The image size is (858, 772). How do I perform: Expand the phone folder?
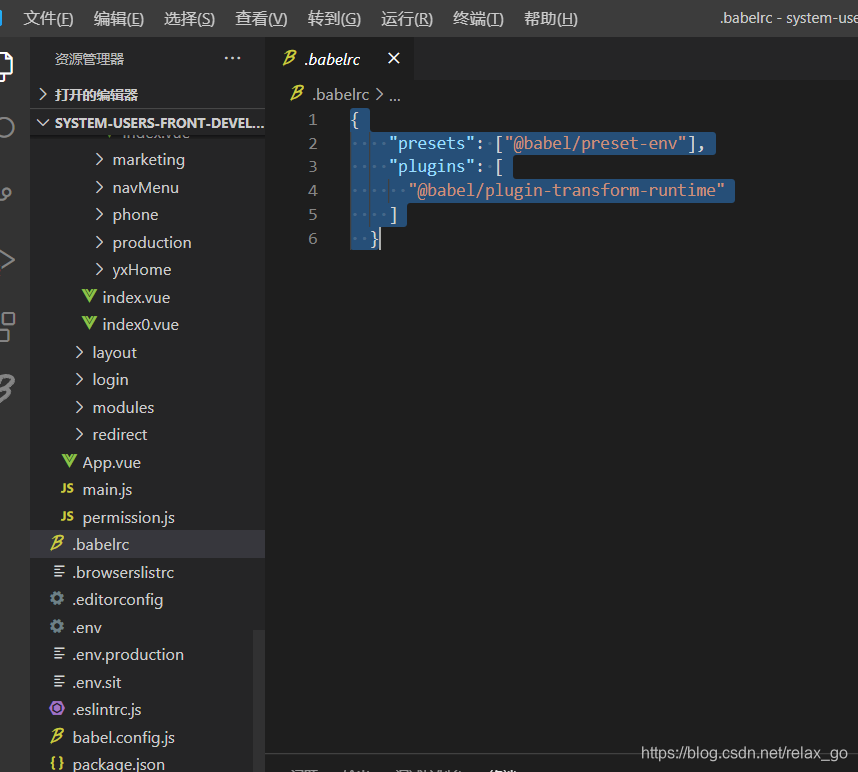coord(99,214)
